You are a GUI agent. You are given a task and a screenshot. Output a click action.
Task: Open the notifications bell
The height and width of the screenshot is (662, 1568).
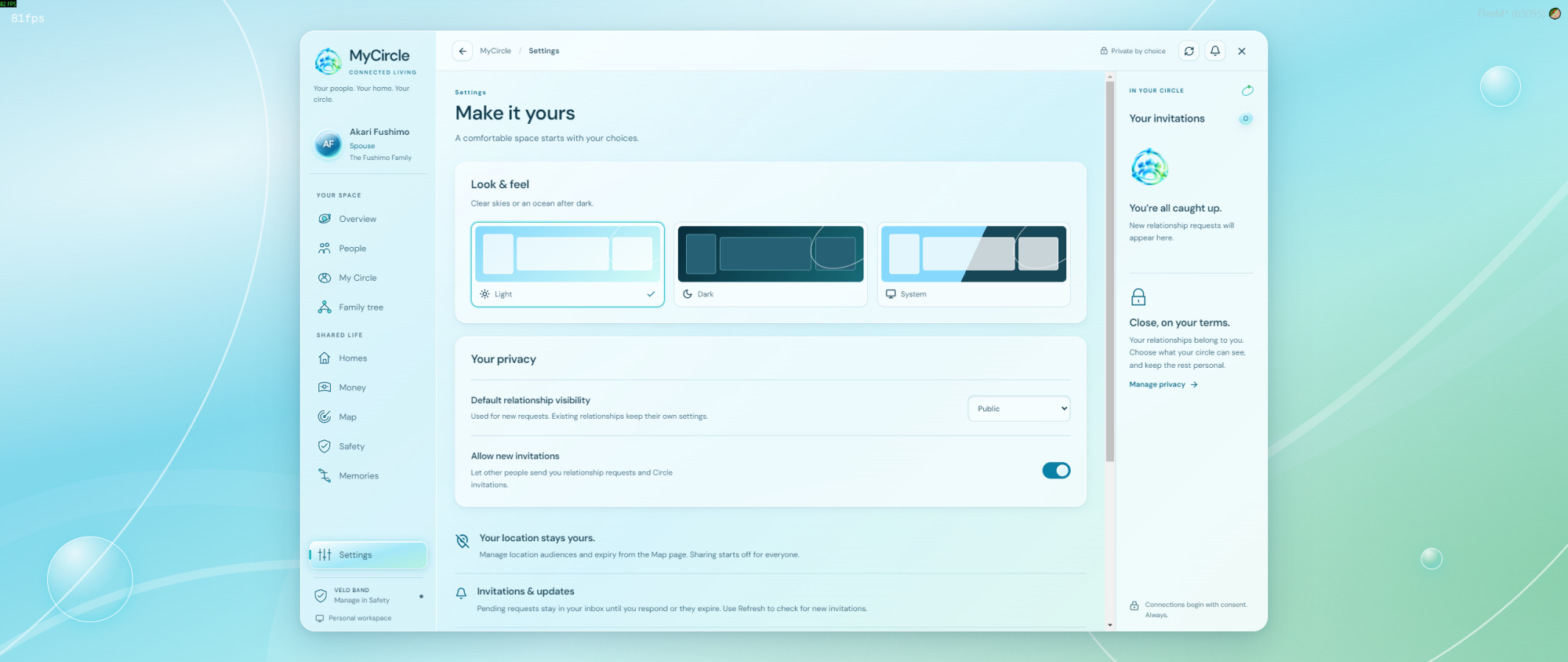pos(1215,51)
